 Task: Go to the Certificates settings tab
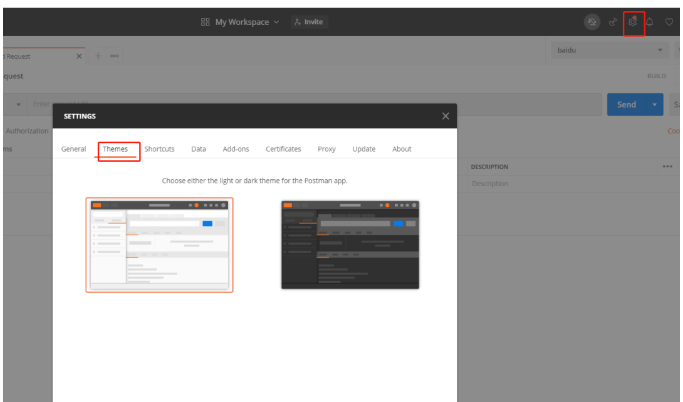[283, 149]
